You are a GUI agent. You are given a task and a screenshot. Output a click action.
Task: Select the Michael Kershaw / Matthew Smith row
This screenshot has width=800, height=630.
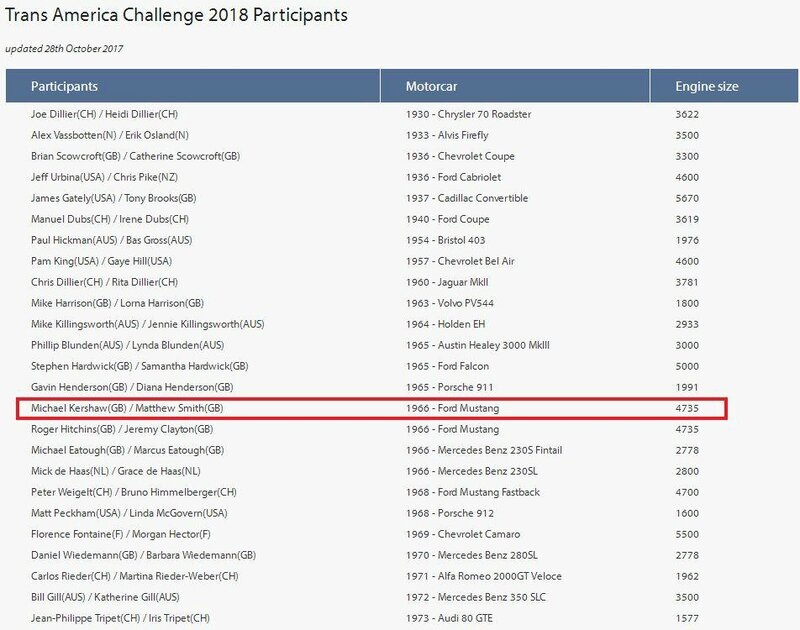371,409
